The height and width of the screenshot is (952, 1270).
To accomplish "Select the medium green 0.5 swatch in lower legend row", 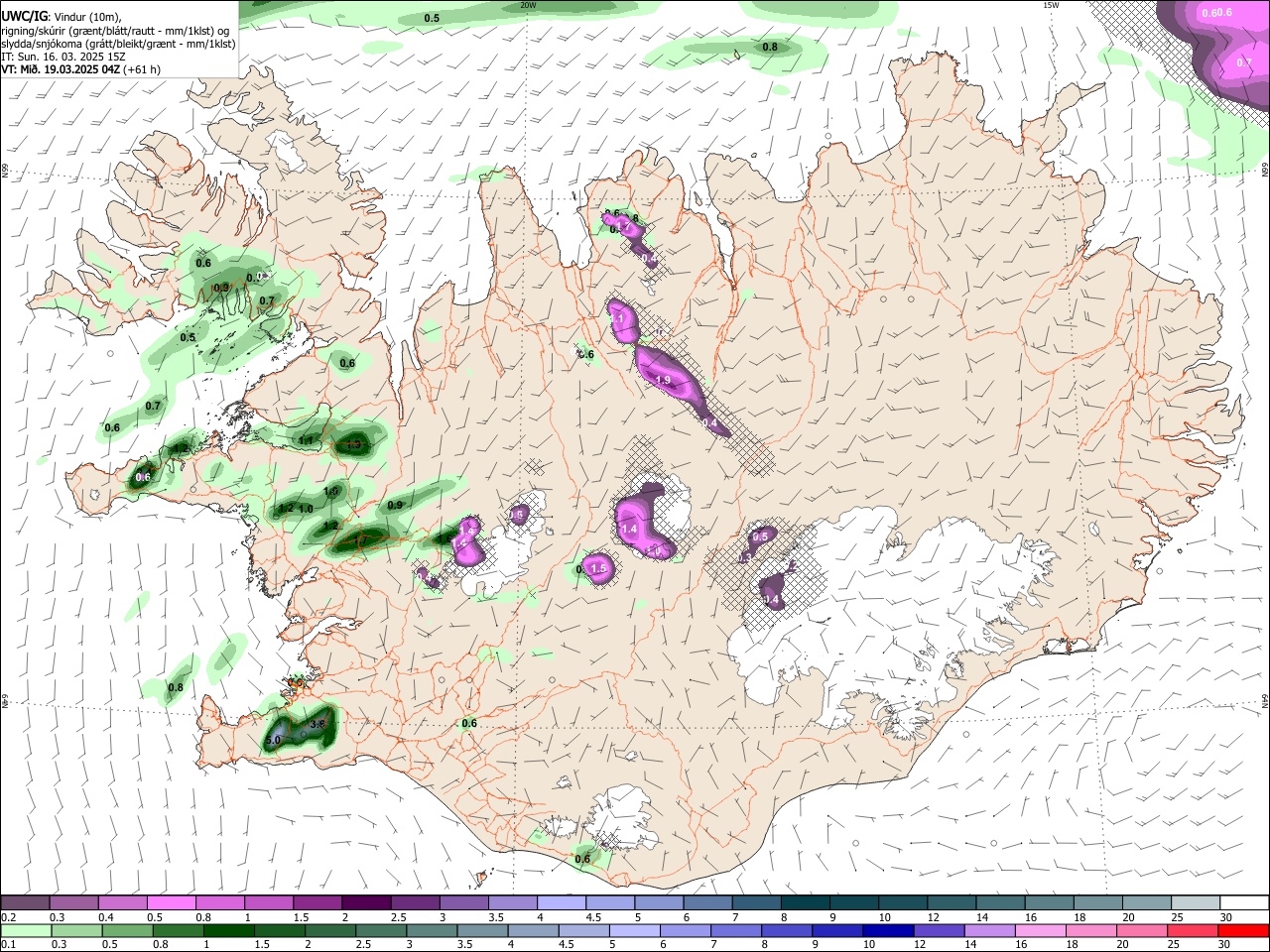I will (127, 930).
